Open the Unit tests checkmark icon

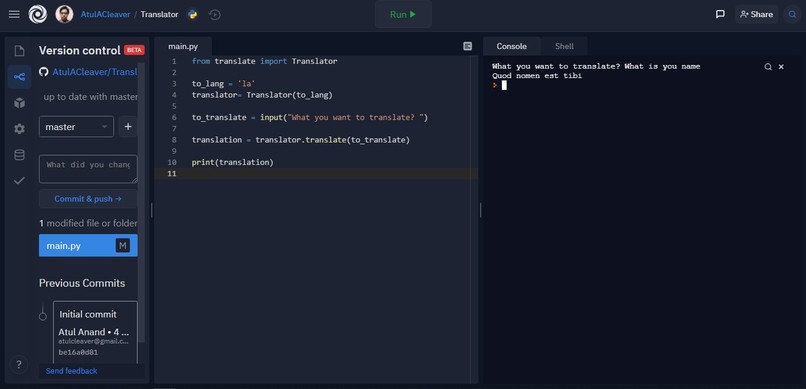(19, 181)
